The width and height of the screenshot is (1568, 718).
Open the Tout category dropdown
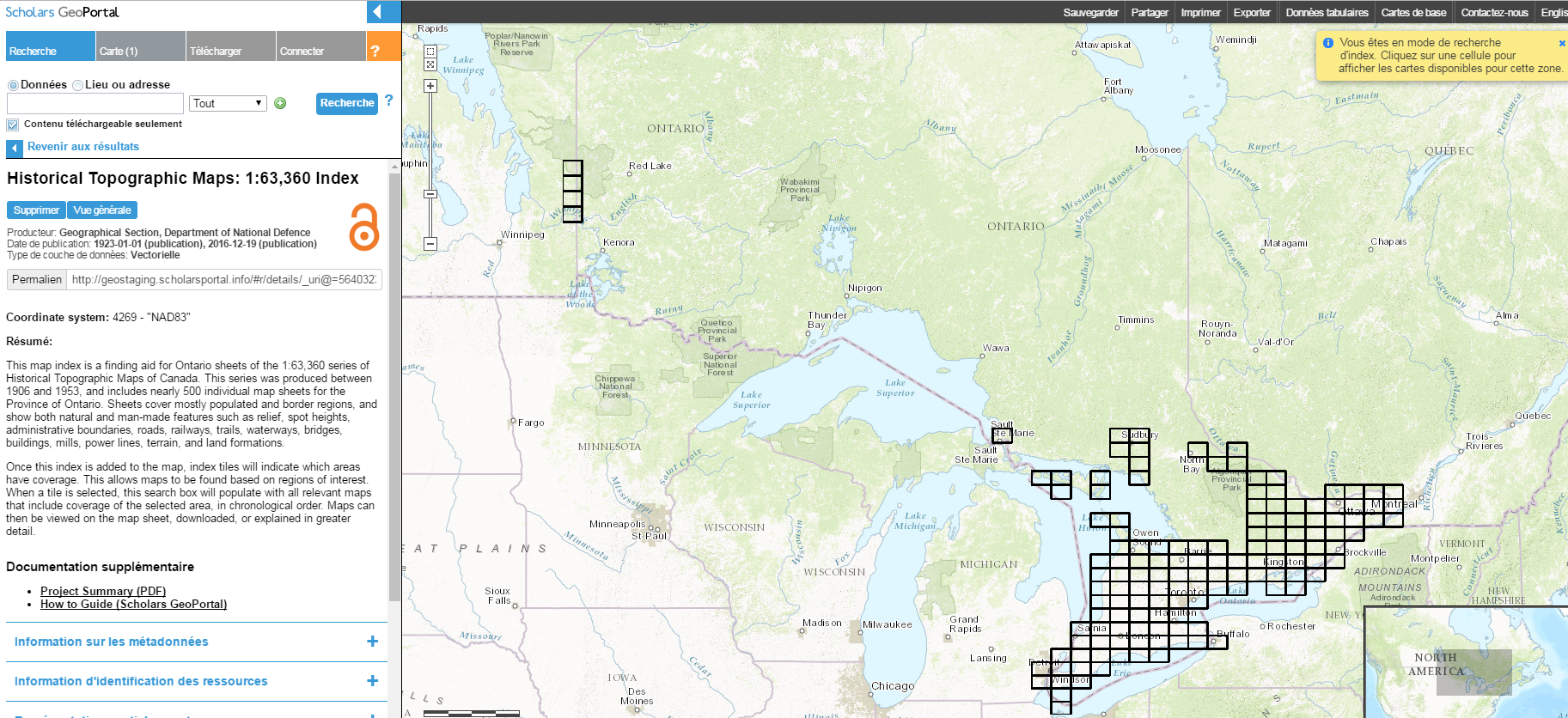(228, 103)
